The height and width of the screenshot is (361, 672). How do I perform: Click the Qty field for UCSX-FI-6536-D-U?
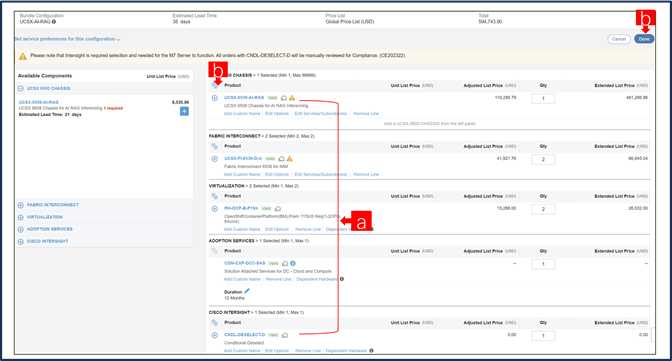click(x=543, y=159)
